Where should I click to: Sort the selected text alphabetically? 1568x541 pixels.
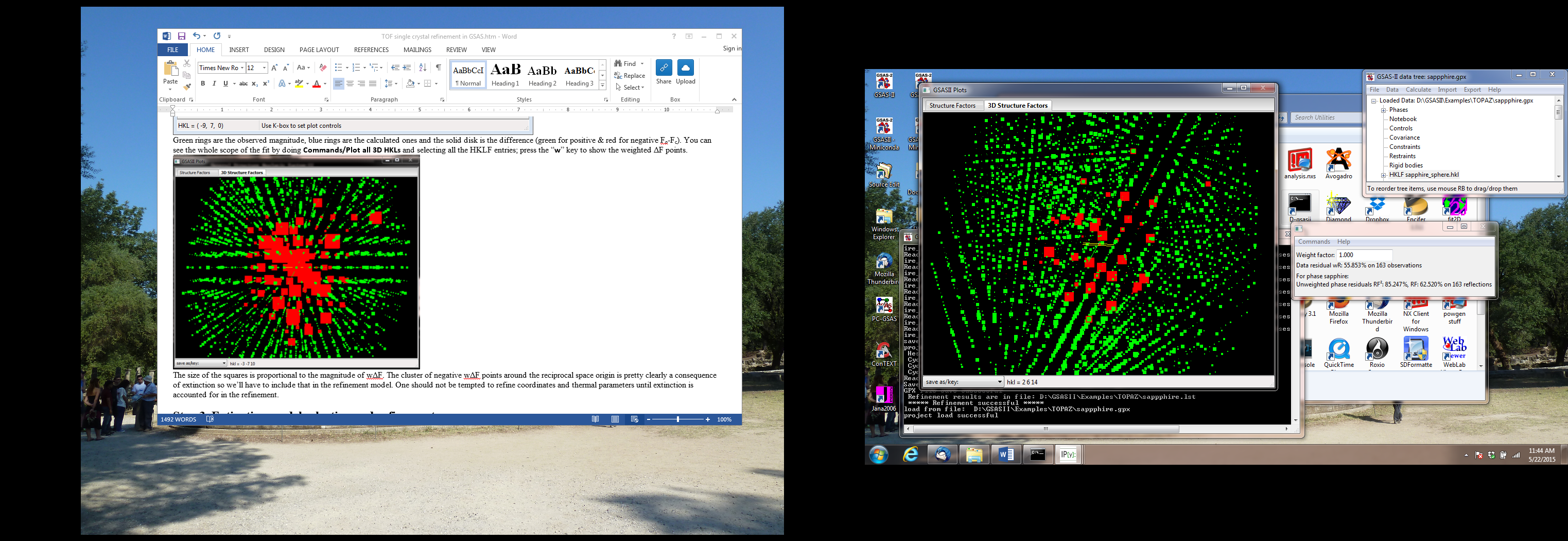tap(423, 67)
